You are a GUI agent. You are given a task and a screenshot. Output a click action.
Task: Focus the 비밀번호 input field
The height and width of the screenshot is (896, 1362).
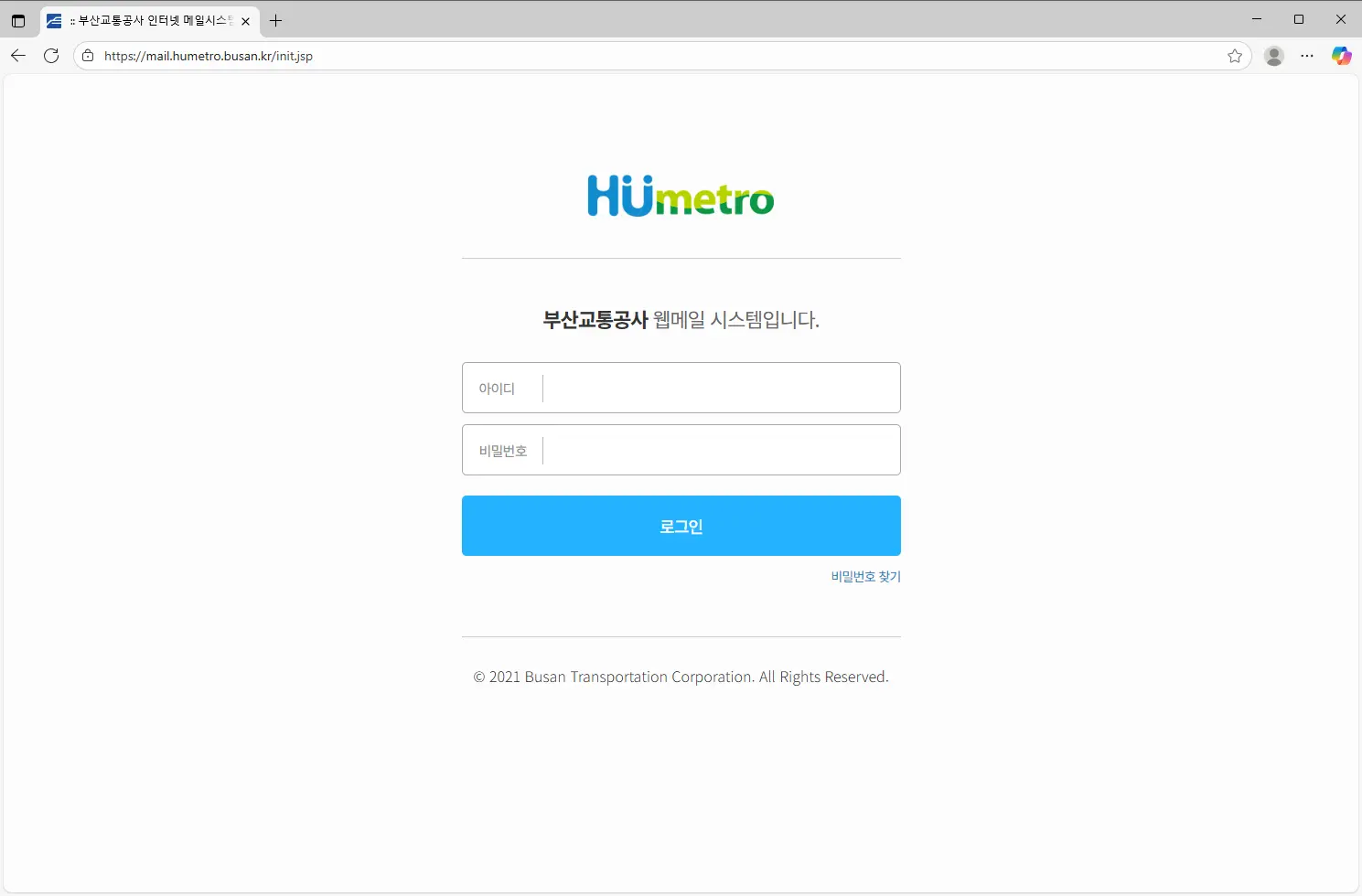[681, 450]
